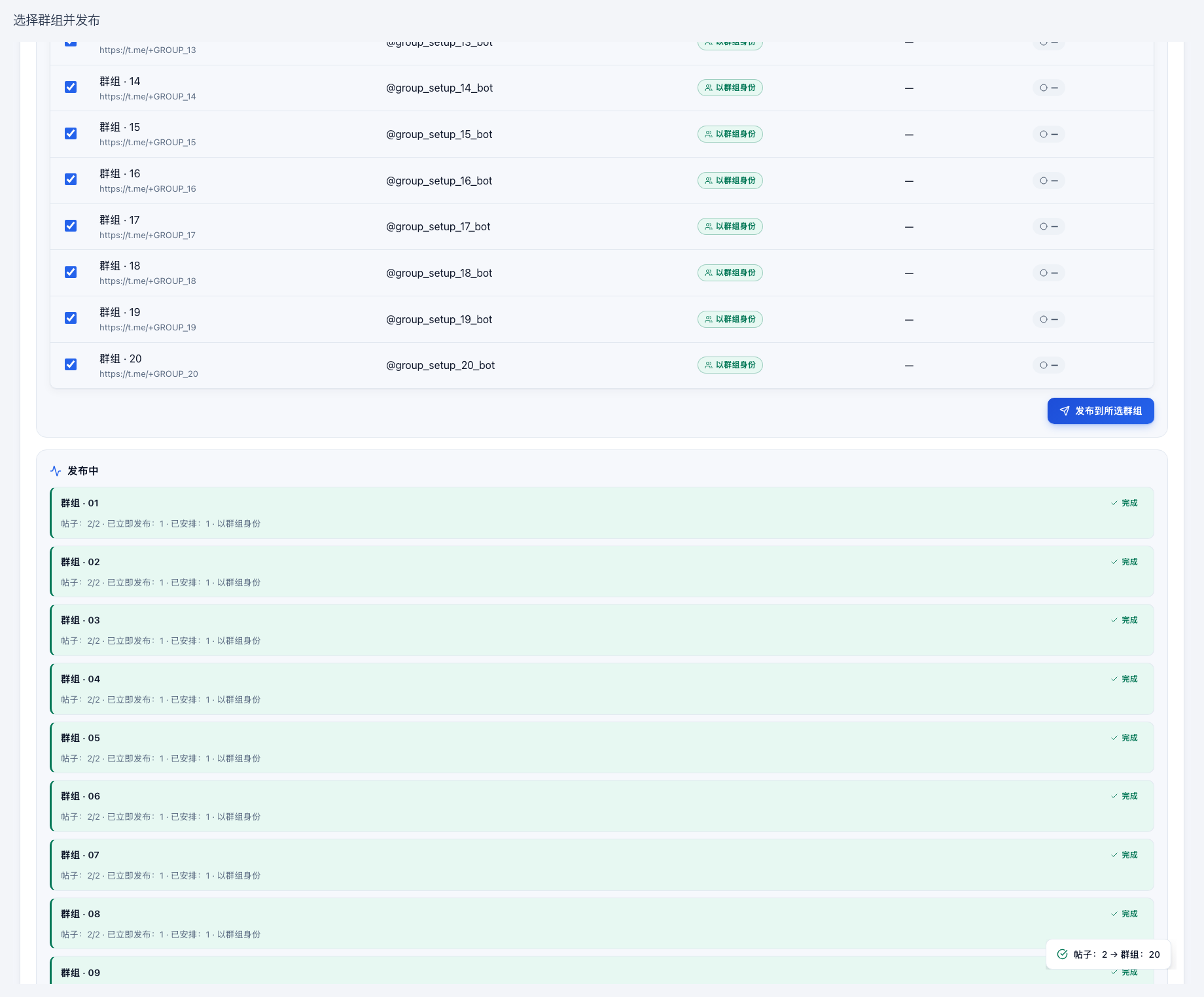Uncheck the checkbox for 群组 · 15
Screen dimensions: 1204x997
point(71,133)
